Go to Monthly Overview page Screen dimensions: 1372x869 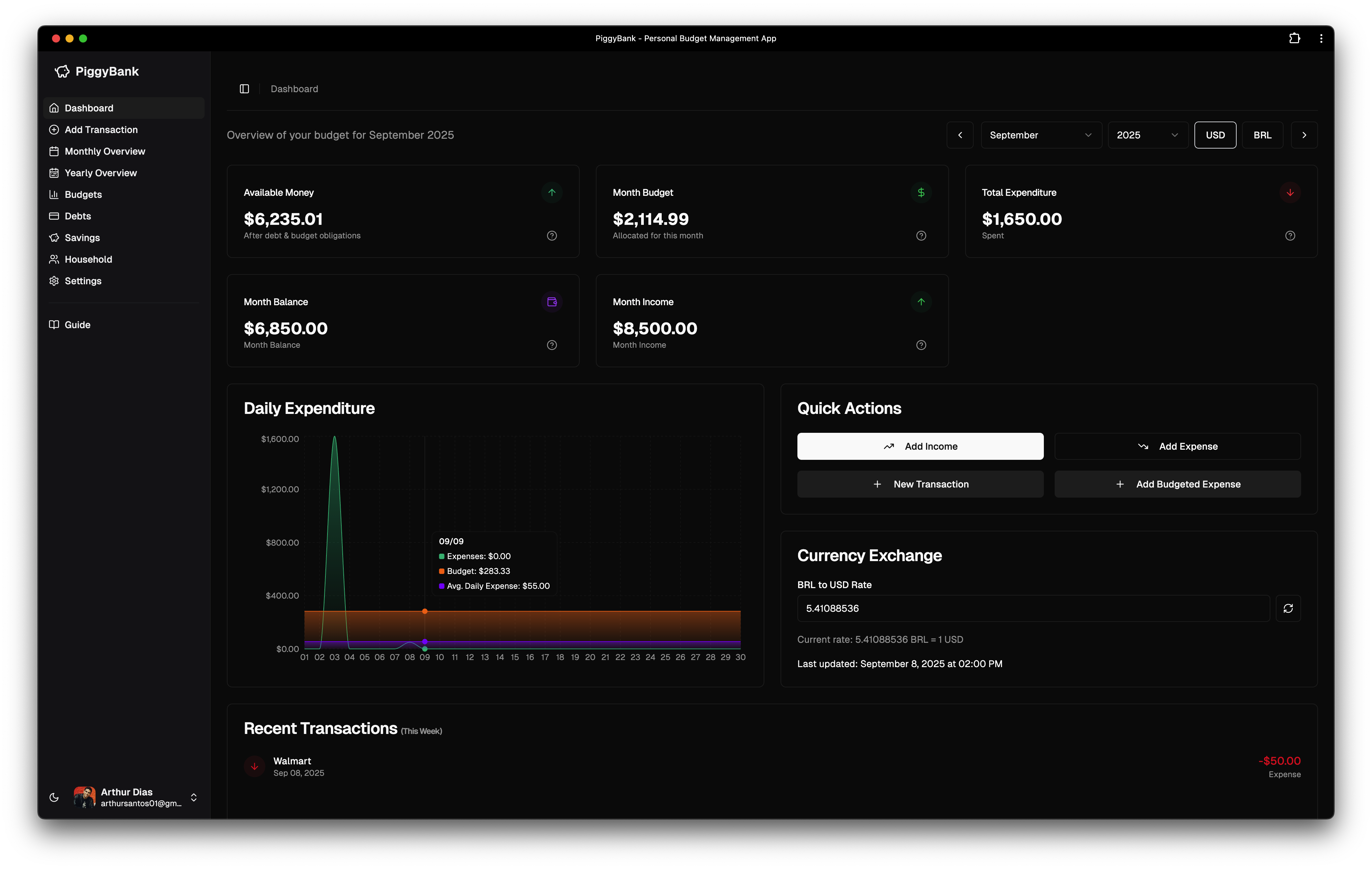(124, 152)
